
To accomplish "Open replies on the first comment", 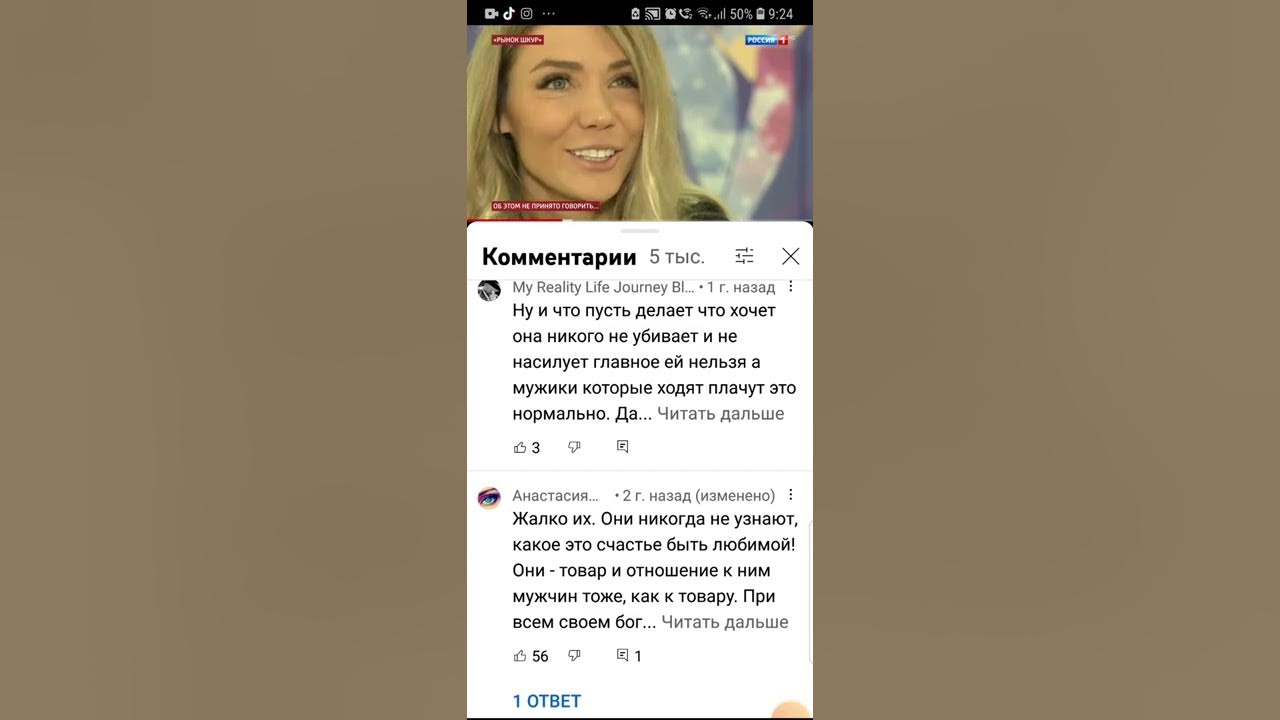I will coord(622,447).
